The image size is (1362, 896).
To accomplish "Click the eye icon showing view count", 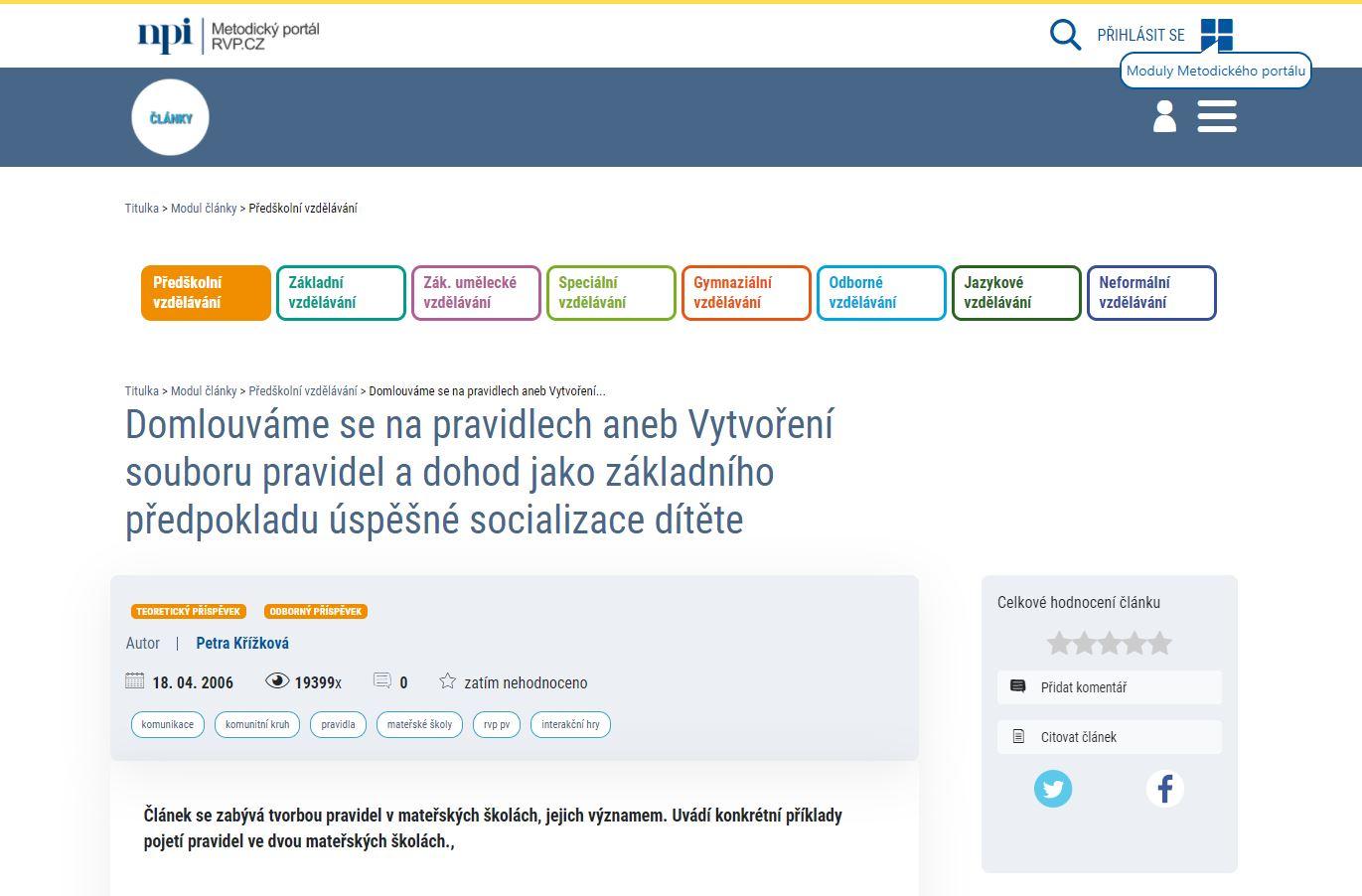I will (x=279, y=682).
